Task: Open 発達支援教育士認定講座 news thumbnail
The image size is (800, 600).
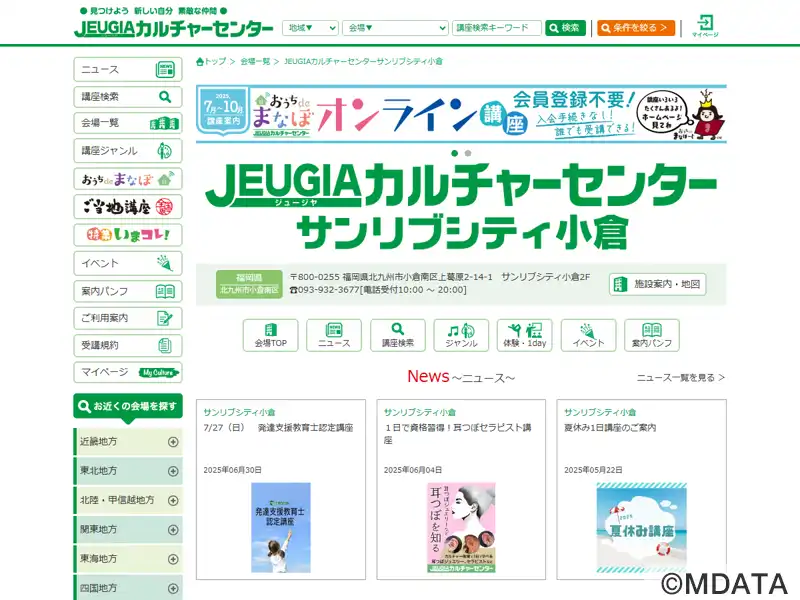Action: [x=281, y=528]
